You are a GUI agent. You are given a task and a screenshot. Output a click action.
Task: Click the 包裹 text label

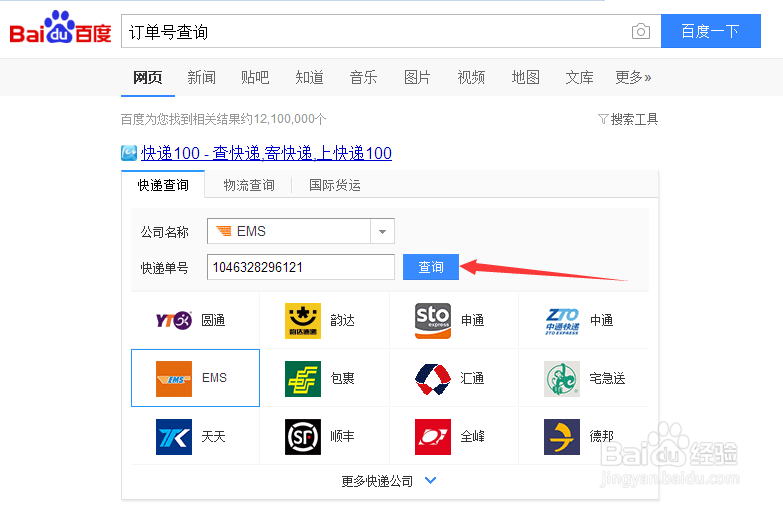click(x=343, y=378)
